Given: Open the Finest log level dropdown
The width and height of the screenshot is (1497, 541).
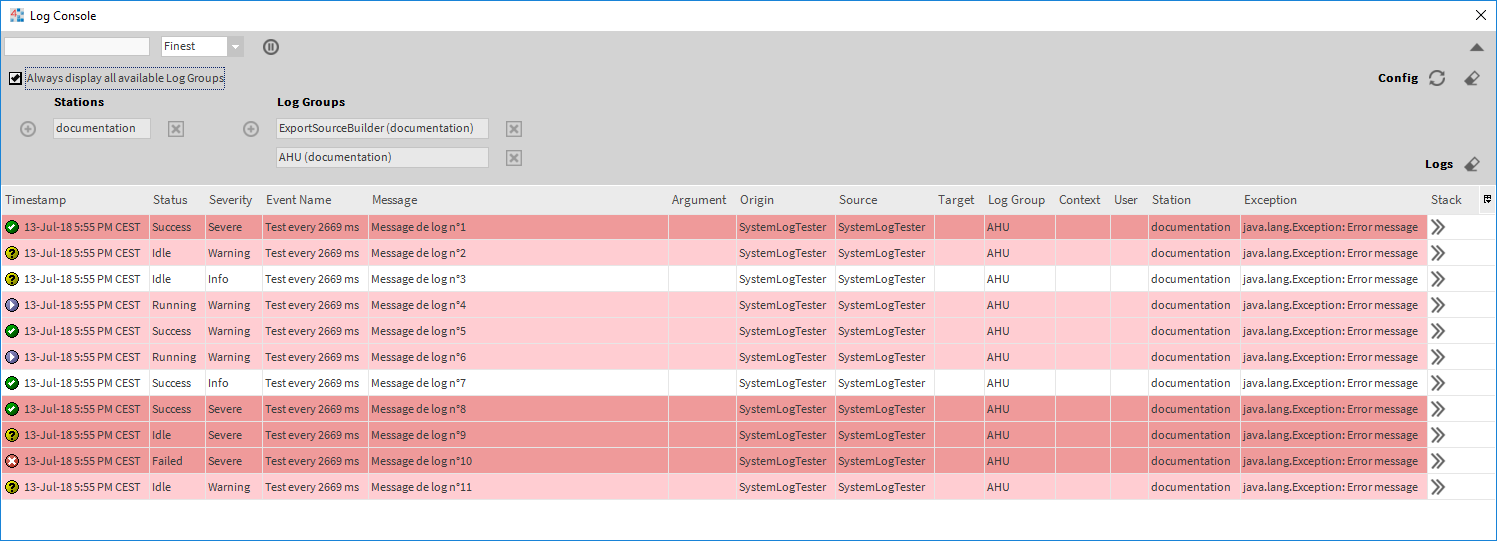Looking at the screenshot, I should tap(235, 47).
